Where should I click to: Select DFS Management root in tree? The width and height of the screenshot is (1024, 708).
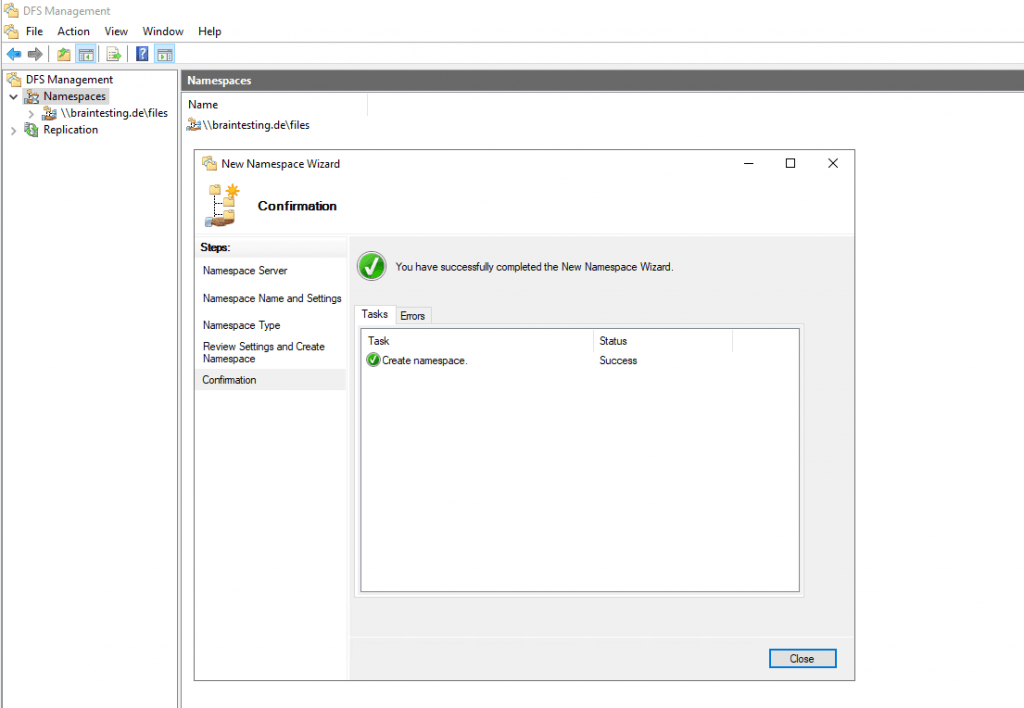tap(69, 80)
